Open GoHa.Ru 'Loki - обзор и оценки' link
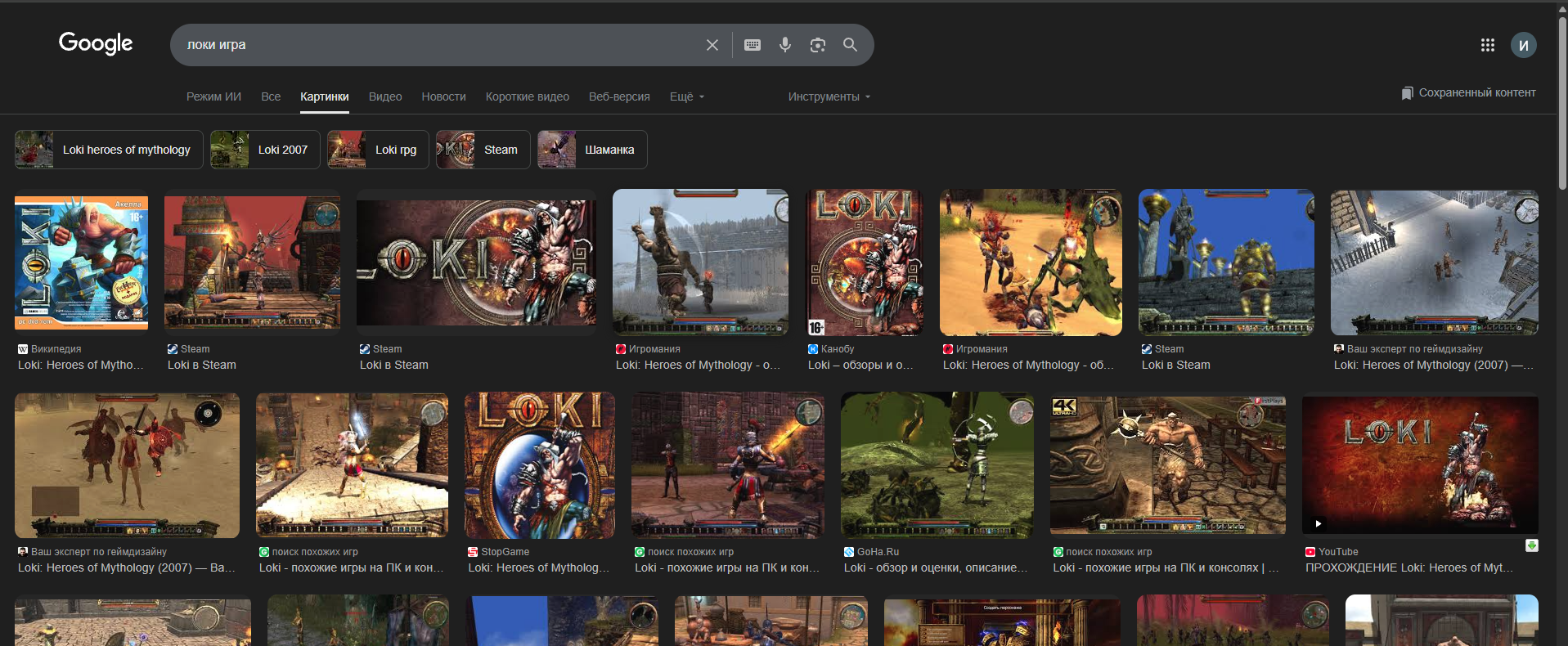Viewport: 1568px width, 646px height. (x=936, y=567)
